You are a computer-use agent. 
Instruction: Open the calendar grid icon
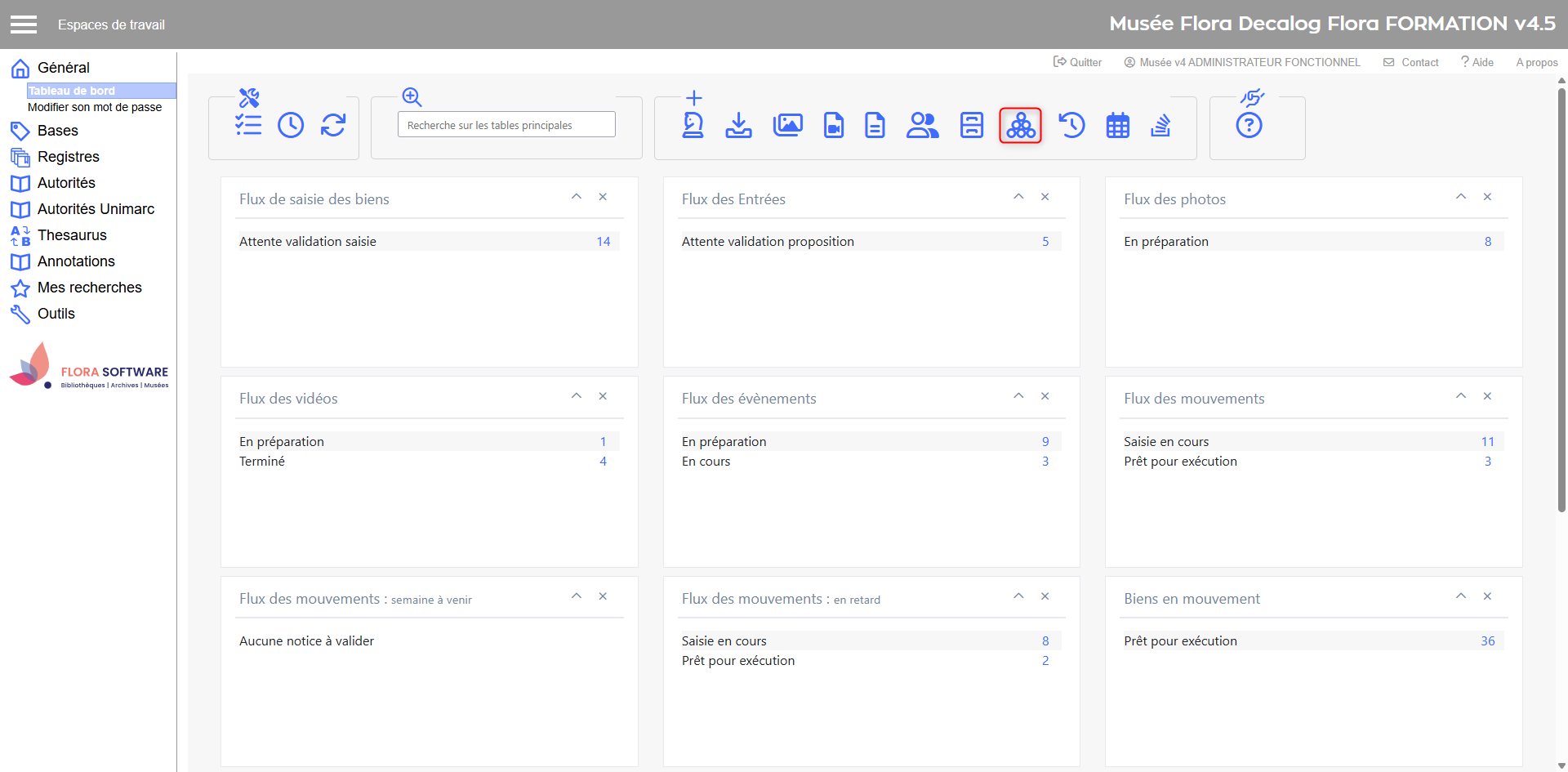pyautogui.click(x=1117, y=126)
